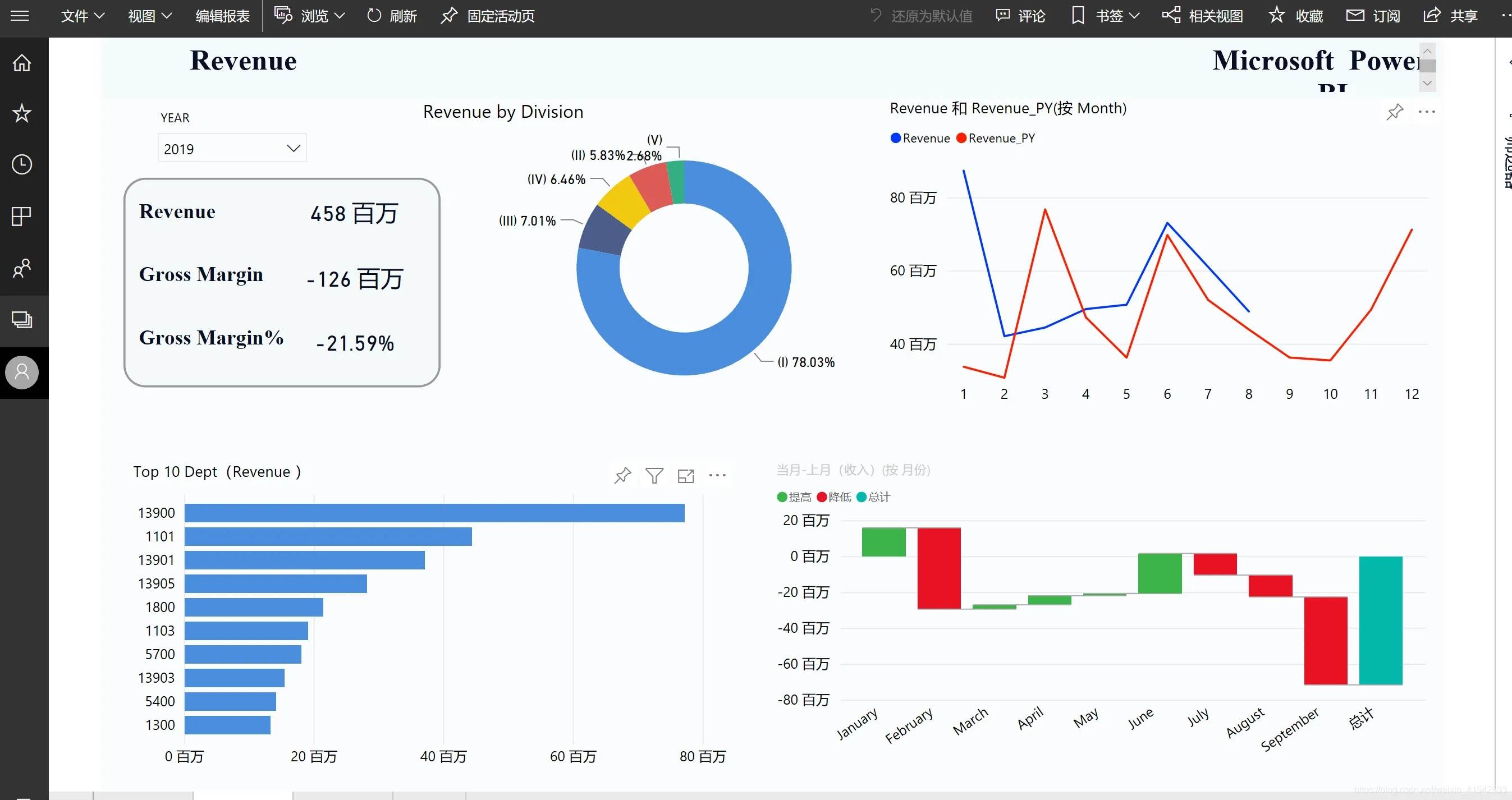
Task: Open the YEAR 2019 dropdown
Action: [x=232, y=148]
